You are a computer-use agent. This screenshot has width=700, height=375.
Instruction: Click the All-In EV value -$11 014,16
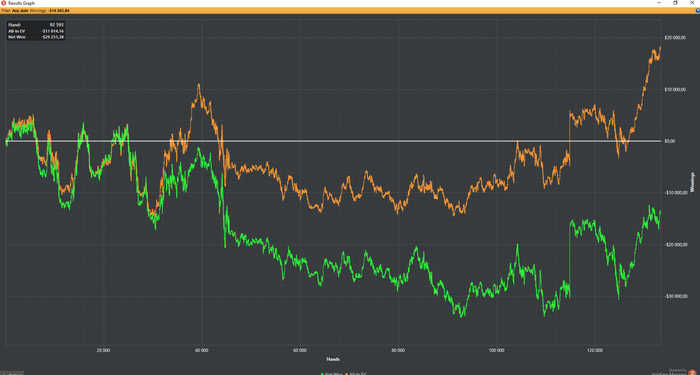pyautogui.click(x=53, y=31)
